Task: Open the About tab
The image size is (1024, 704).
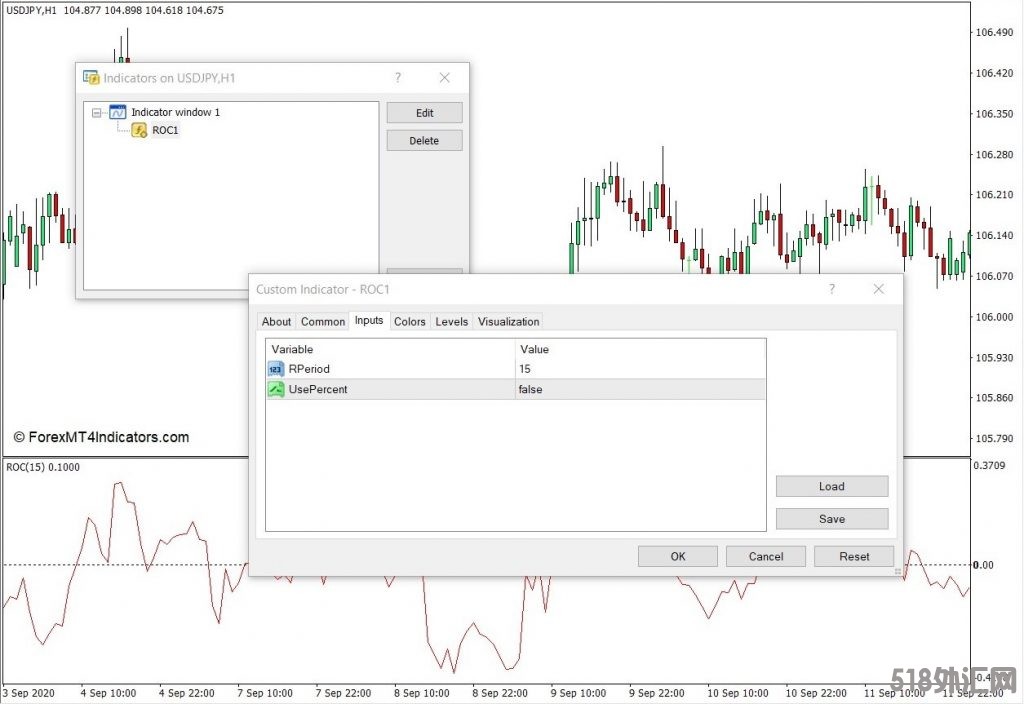Action: (276, 321)
